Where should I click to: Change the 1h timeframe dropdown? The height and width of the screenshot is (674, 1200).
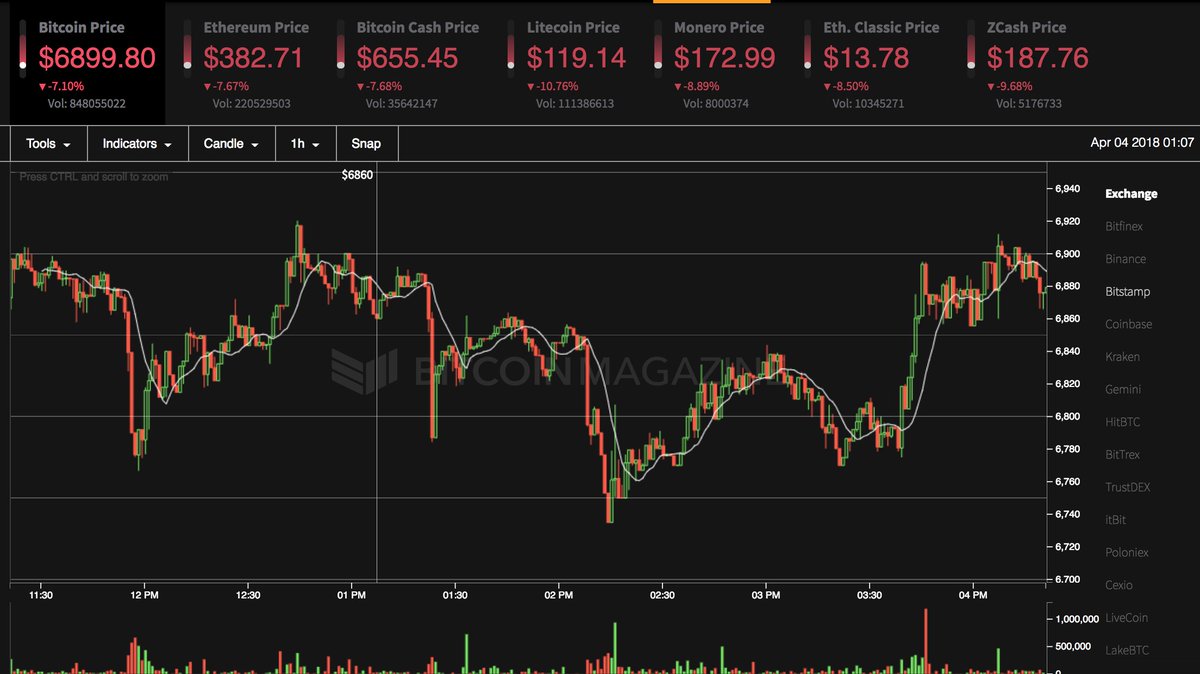305,144
